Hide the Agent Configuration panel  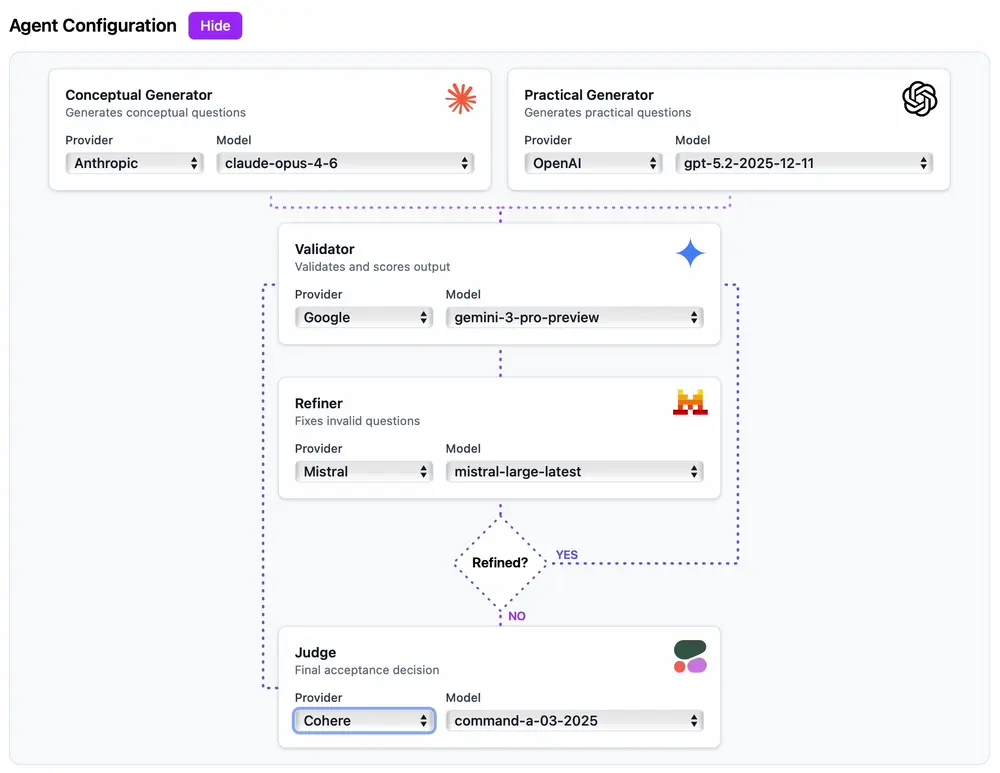[215, 26]
